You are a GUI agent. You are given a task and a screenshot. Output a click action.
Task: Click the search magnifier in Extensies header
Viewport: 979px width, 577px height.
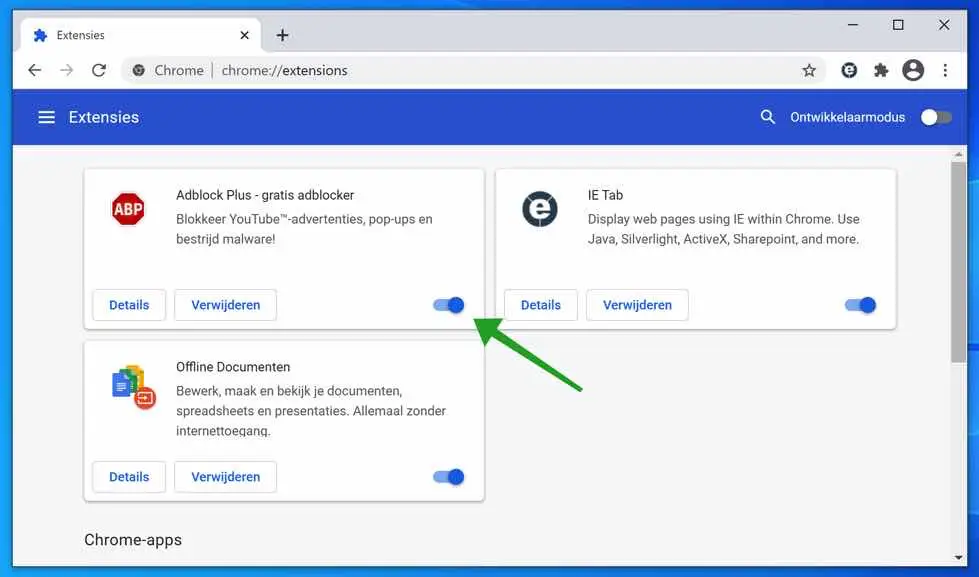pyautogui.click(x=767, y=117)
